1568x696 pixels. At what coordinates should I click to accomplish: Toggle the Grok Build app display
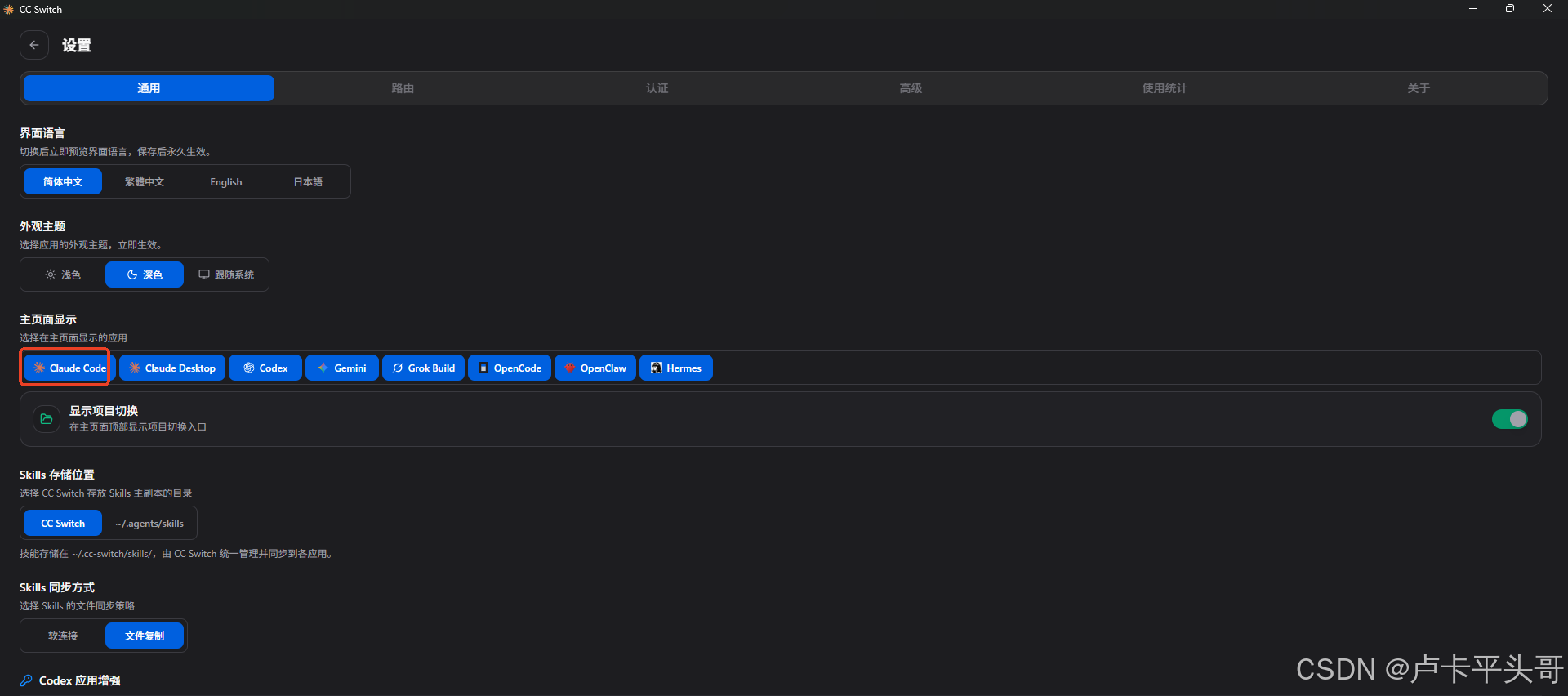[424, 368]
